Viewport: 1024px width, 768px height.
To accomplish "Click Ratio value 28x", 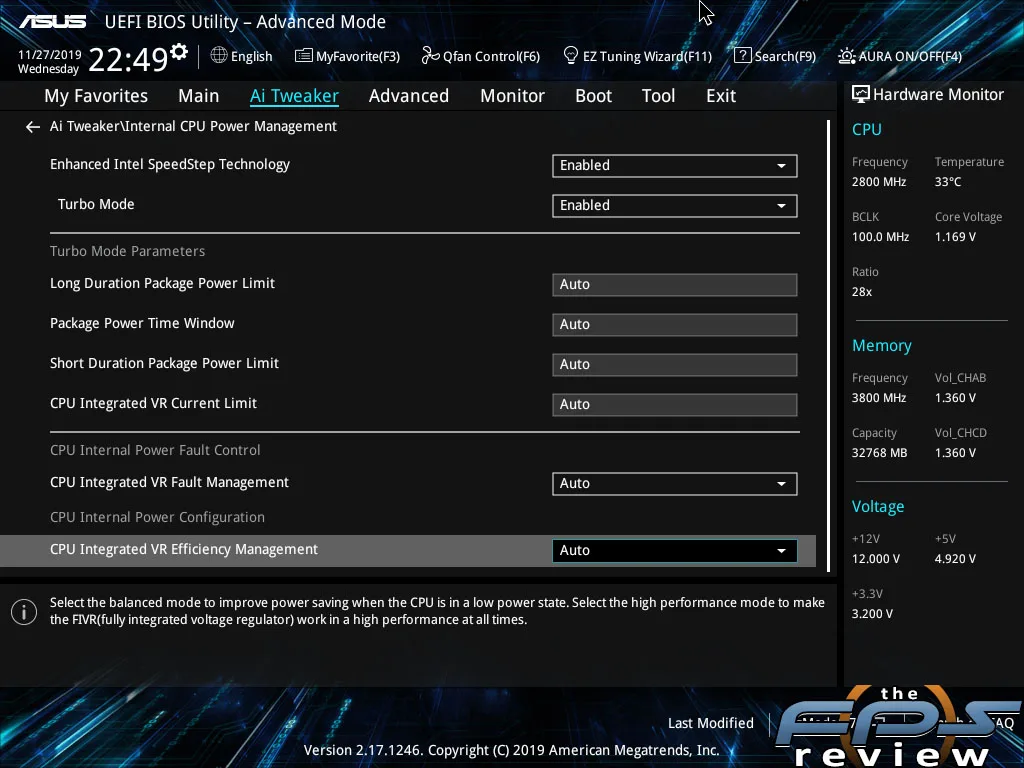I will point(862,292).
